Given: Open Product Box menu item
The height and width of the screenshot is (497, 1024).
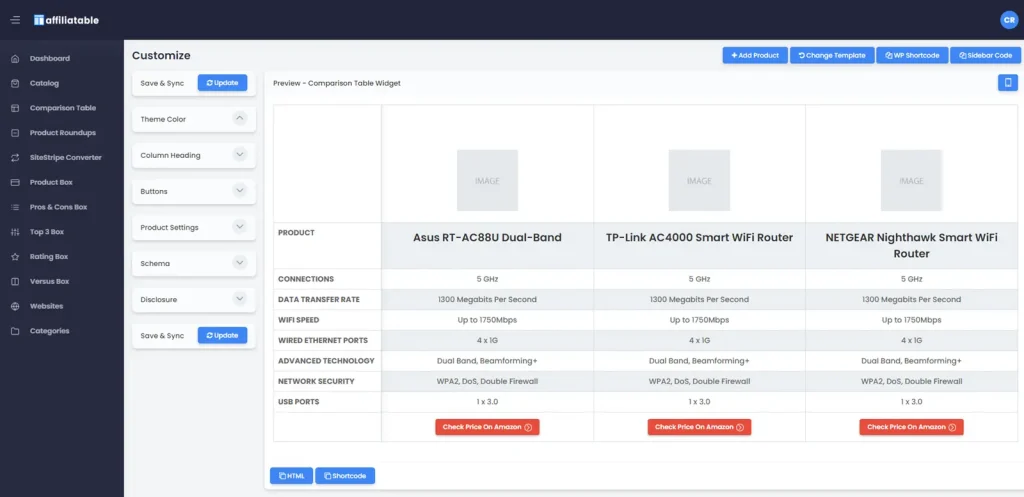Looking at the screenshot, I should [51, 183].
